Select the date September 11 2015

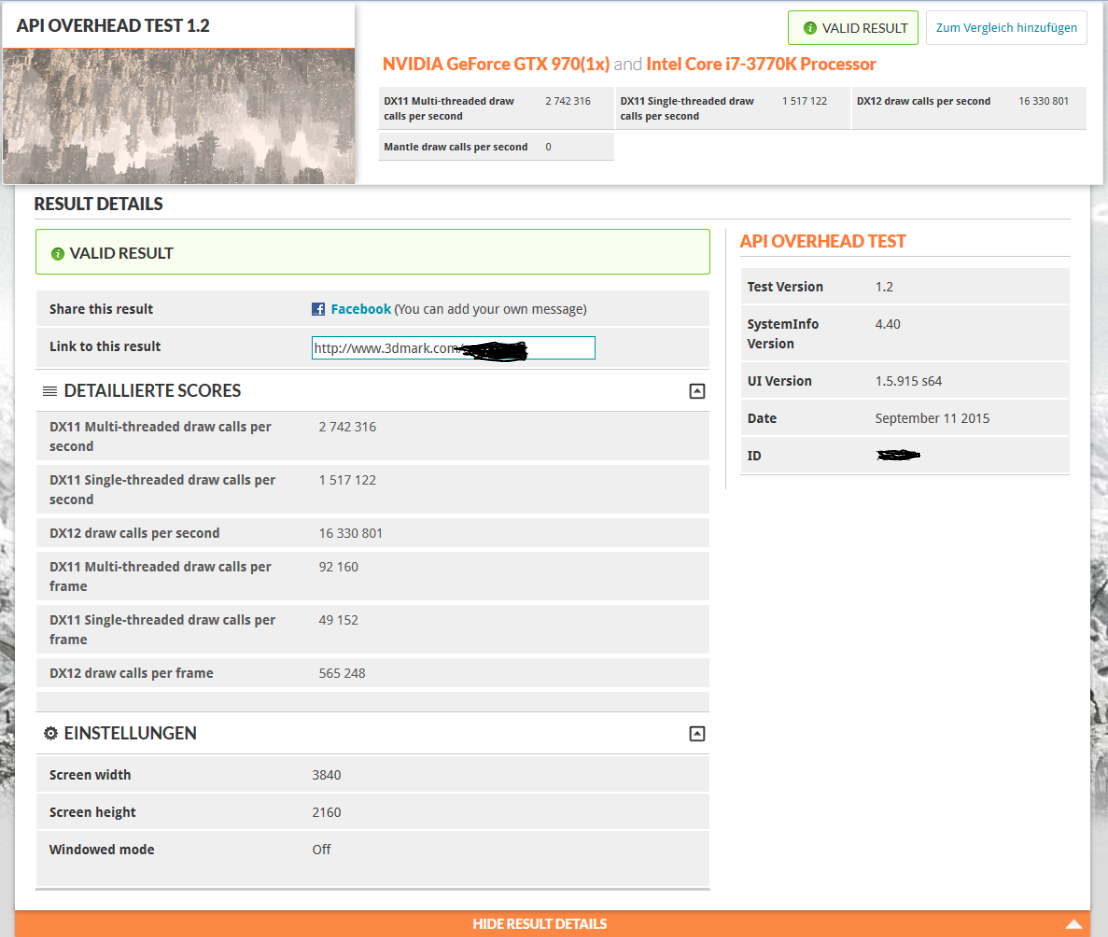(932, 418)
